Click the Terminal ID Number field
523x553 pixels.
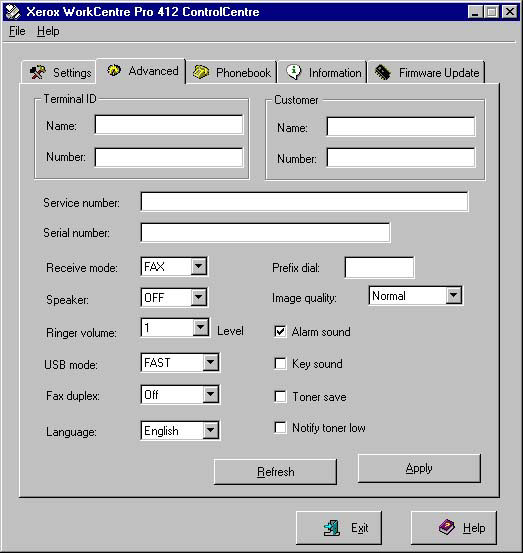point(169,157)
